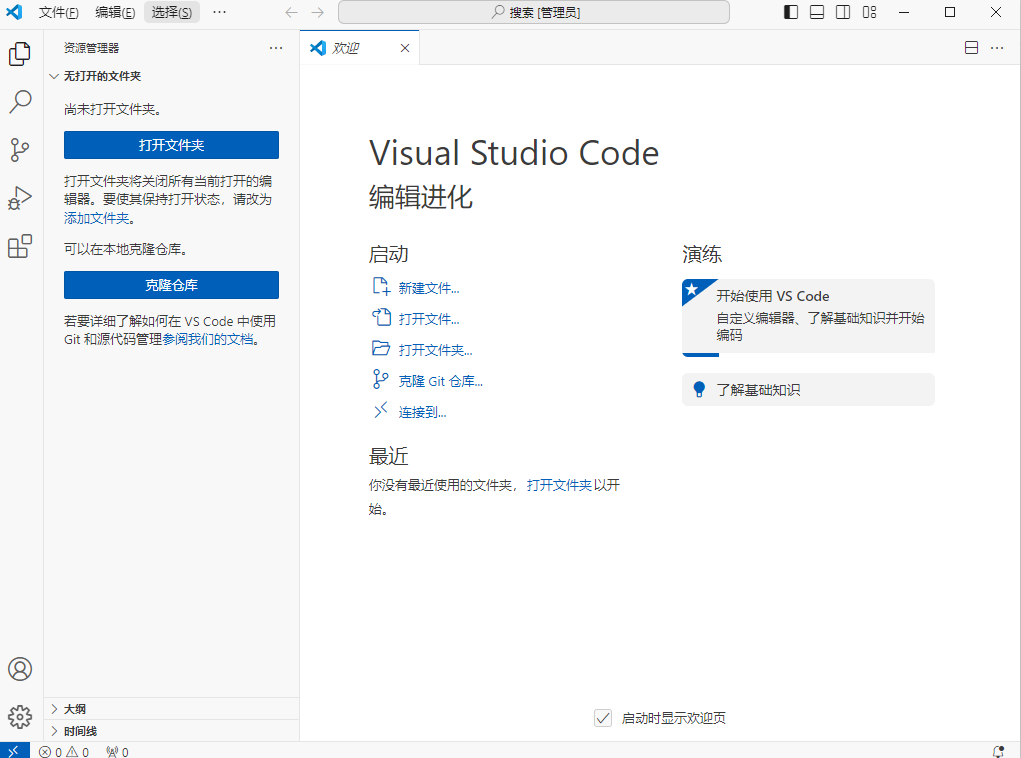Open the Manage gear icon
This screenshot has width=1021, height=758.
pyautogui.click(x=20, y=717)
